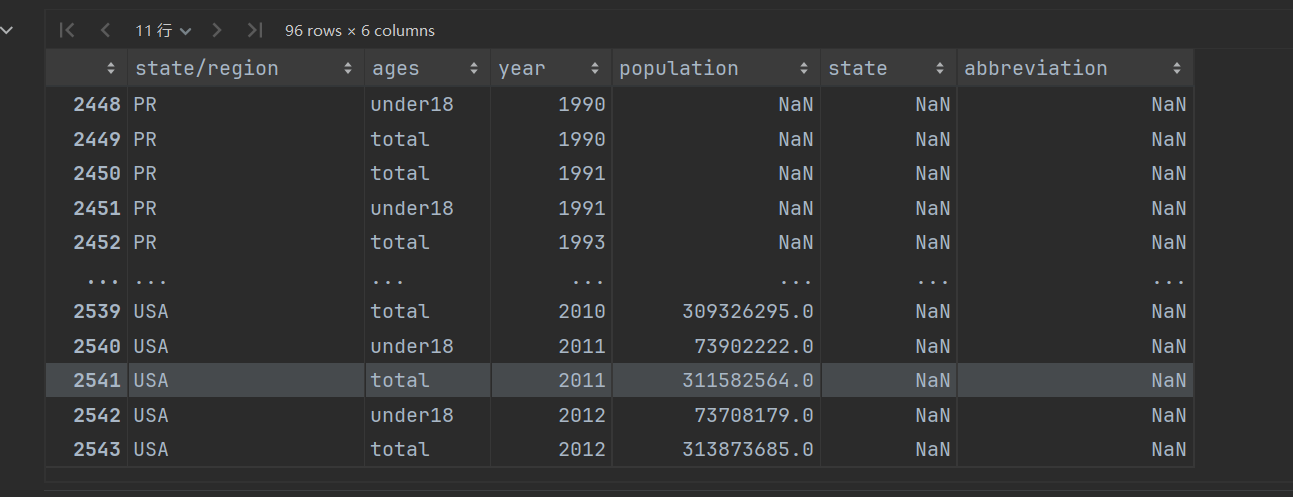Screen dimensions: 1293x497
Task: Click the index column sort arrows
Action: click(111, 69)
